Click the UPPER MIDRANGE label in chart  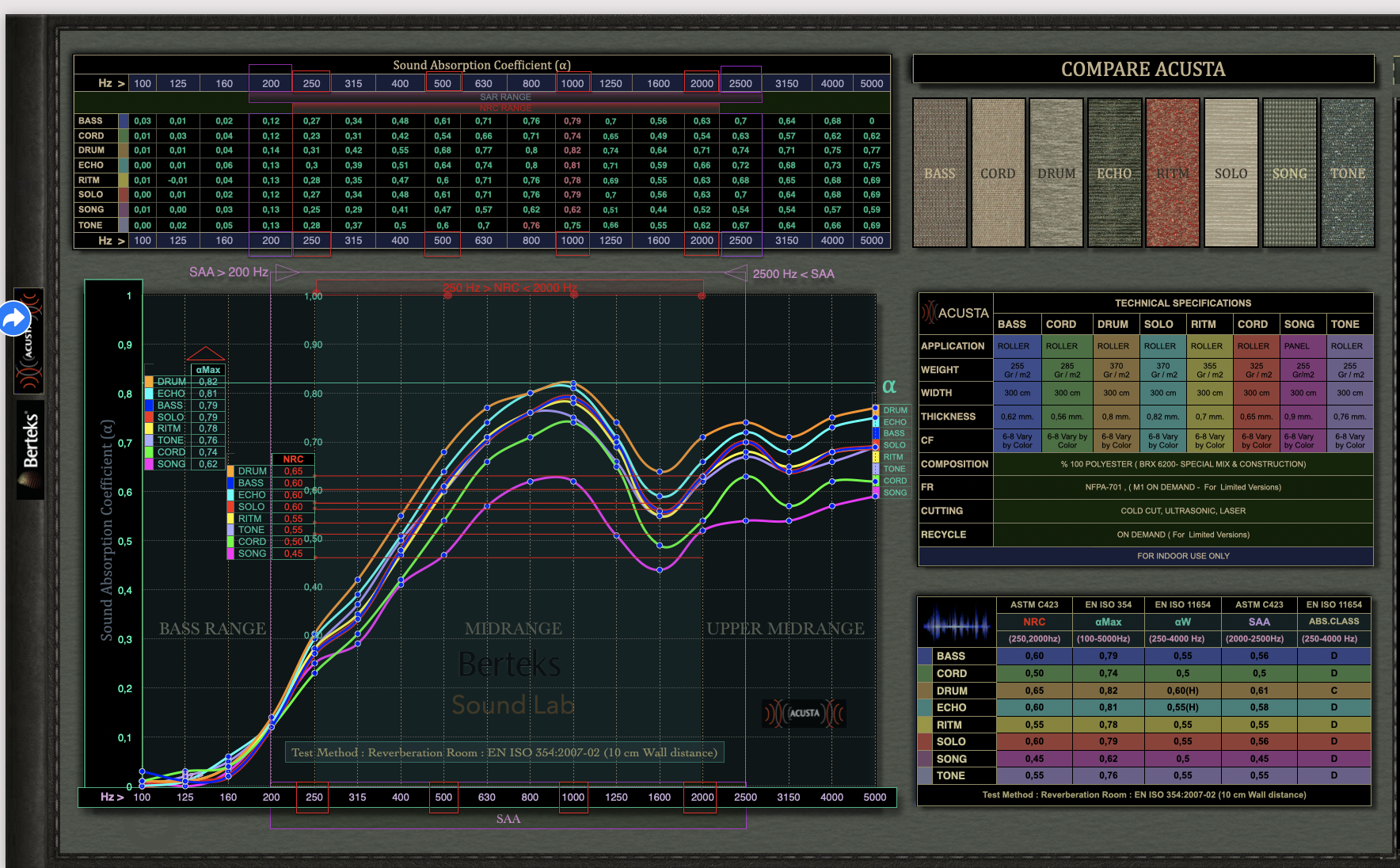786,629
